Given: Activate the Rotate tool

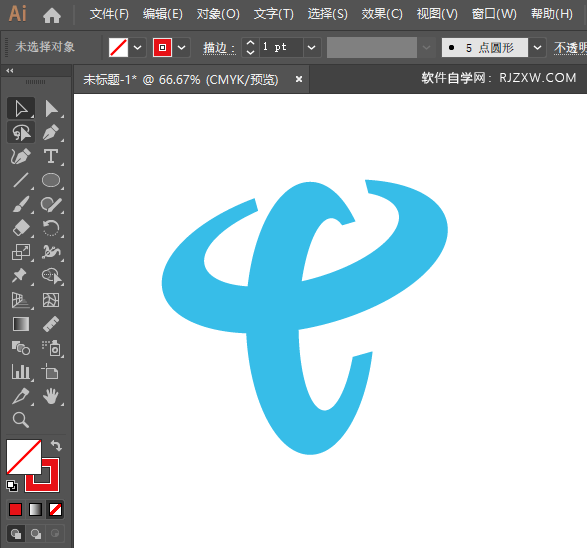Looking at the screenshot, I should click(51, 228).
